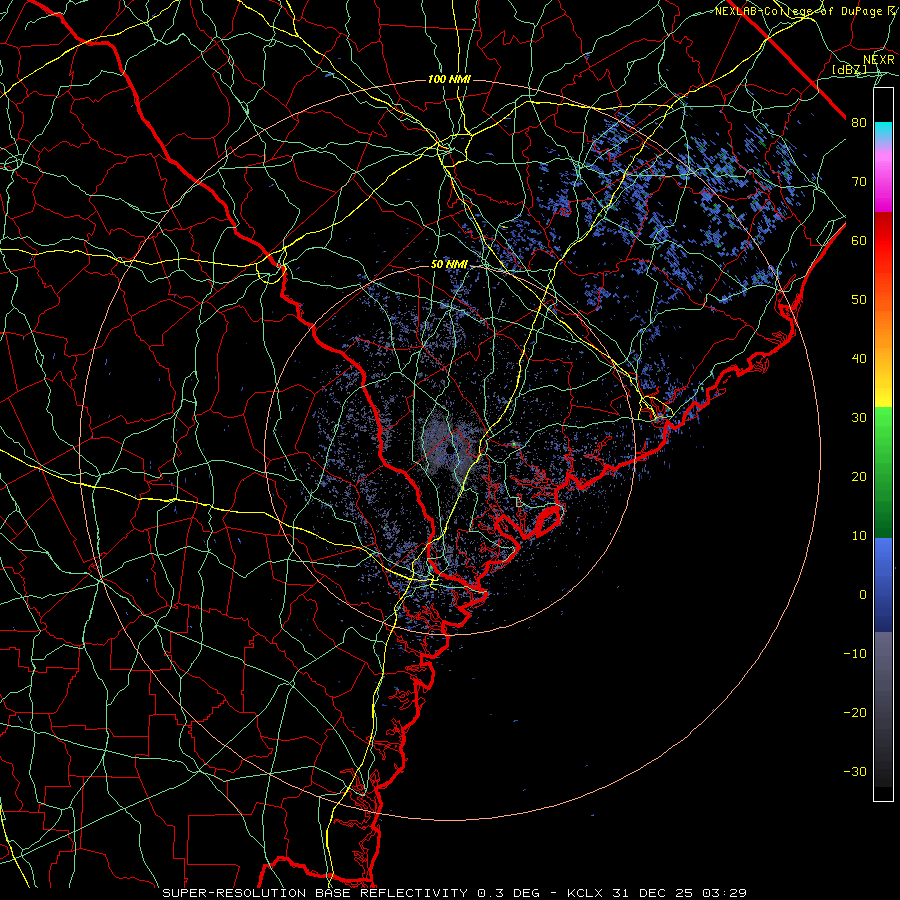Click the "31 DEC 25" date text
This screenshot has height=900, width=900.
click(x=654, y=893)
